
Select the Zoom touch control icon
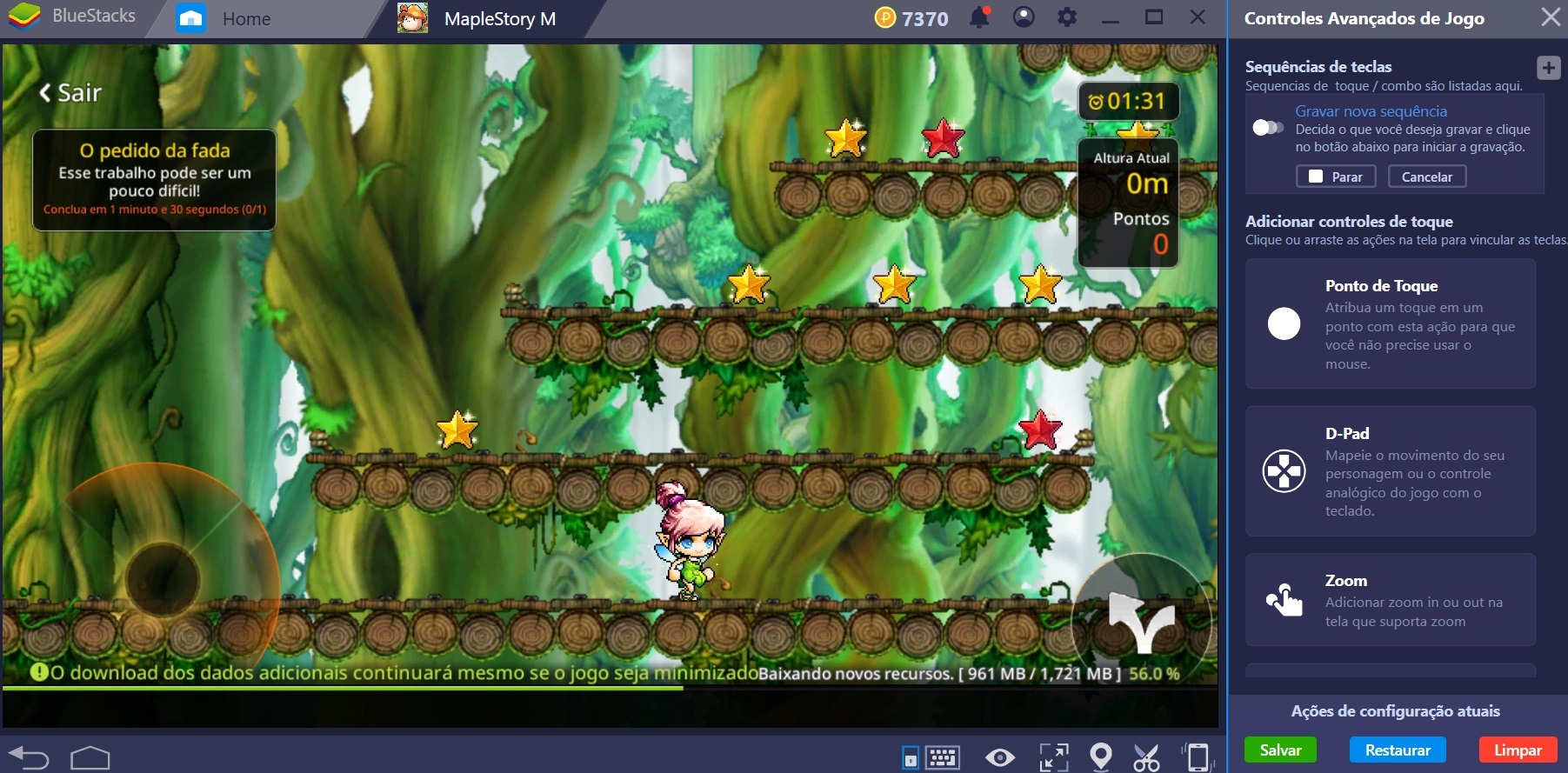[1284, 599]
